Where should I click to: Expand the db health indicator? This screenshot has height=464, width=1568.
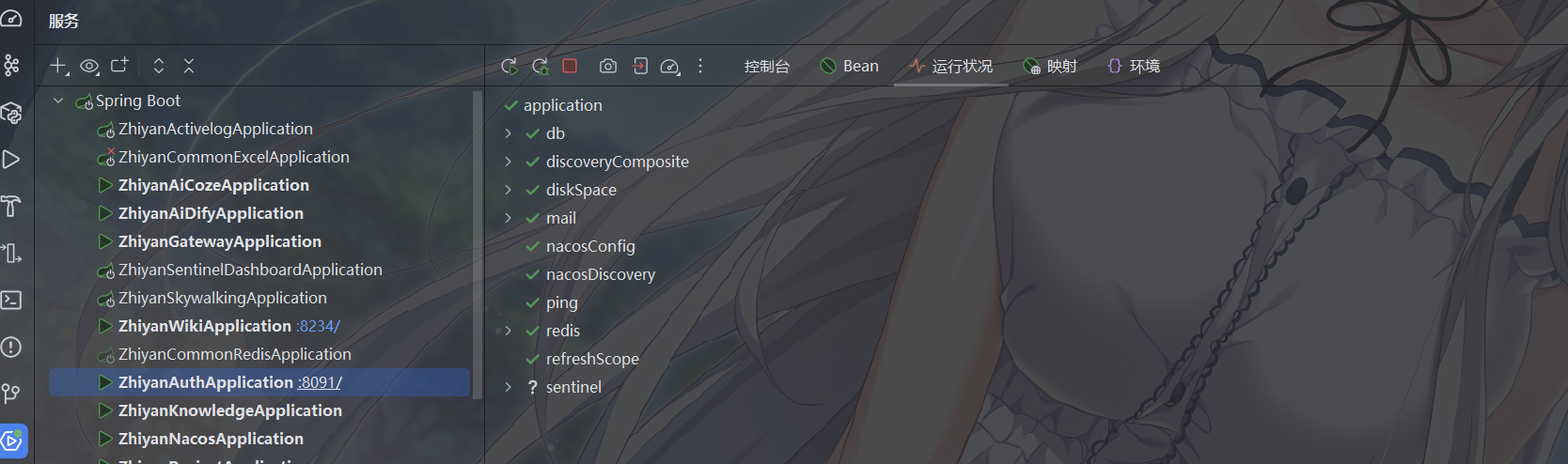509,133
